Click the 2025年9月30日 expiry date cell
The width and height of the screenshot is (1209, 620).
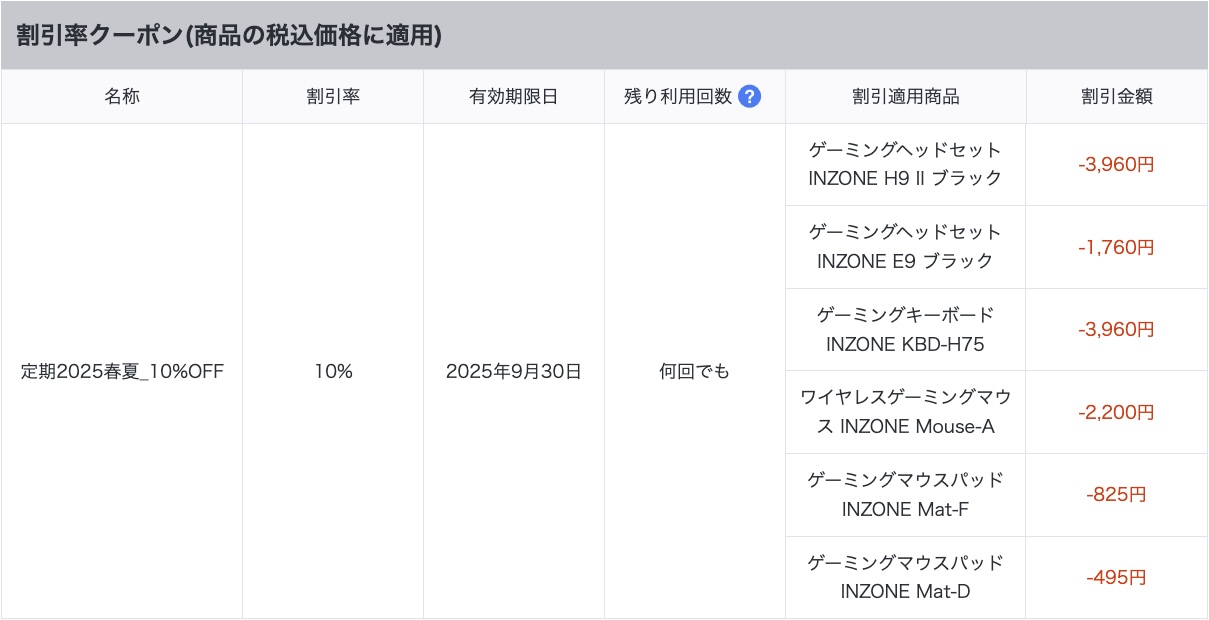514,371
